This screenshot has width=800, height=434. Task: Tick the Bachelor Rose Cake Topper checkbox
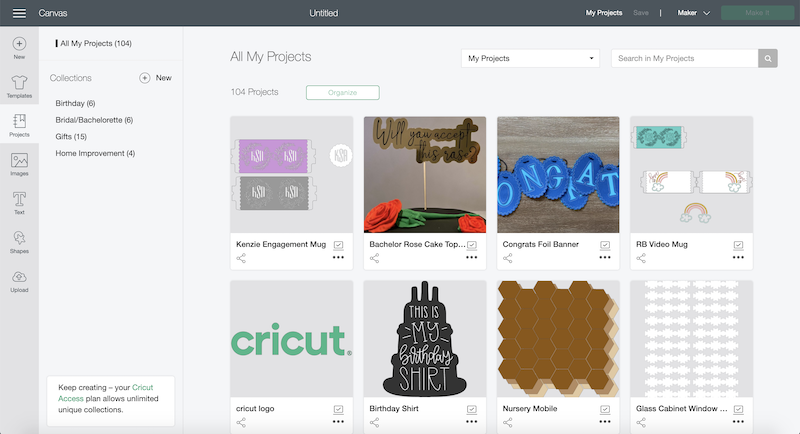coord(472,245)
